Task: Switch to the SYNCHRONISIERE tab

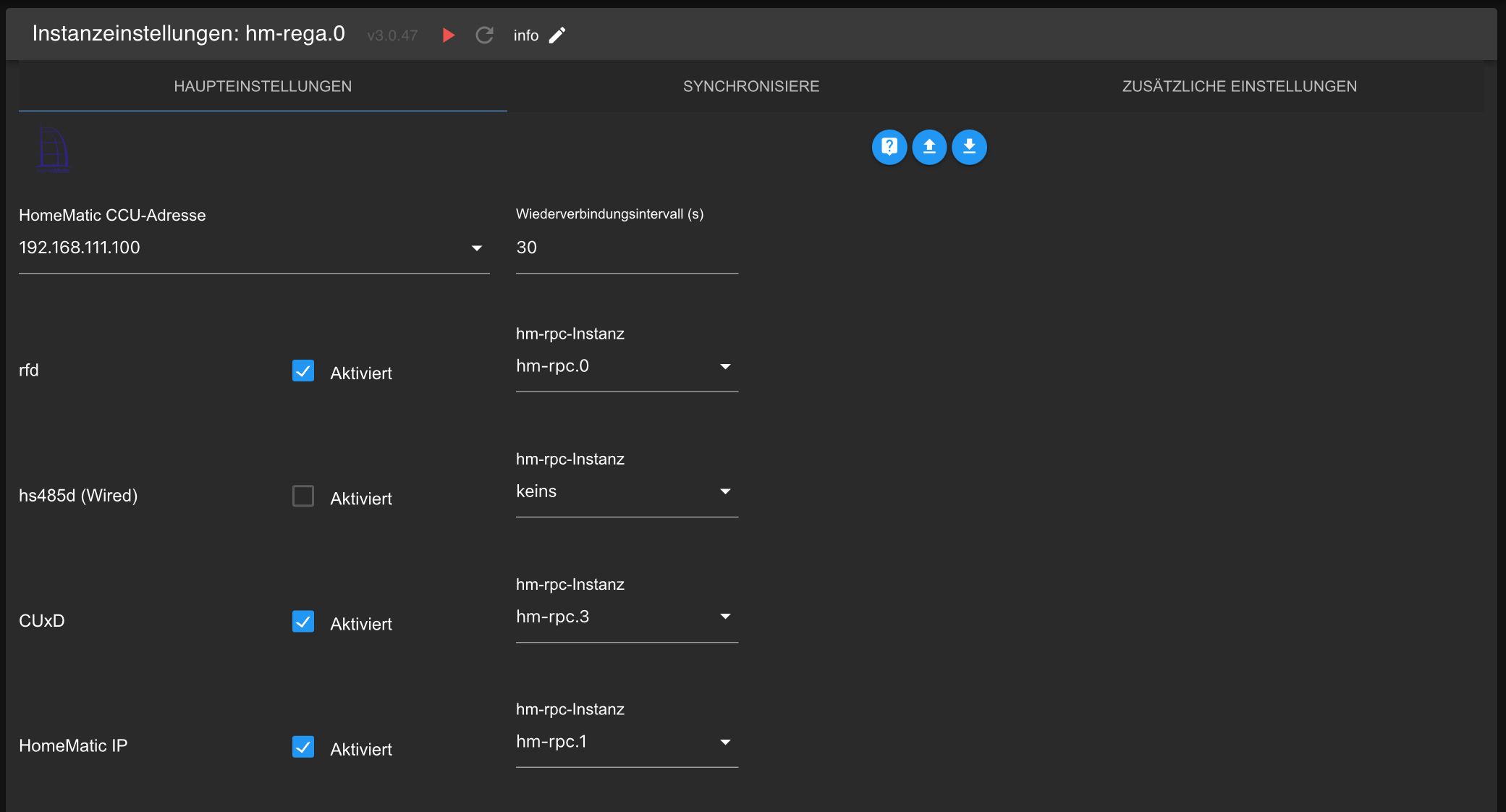Action: pos(751,86)
